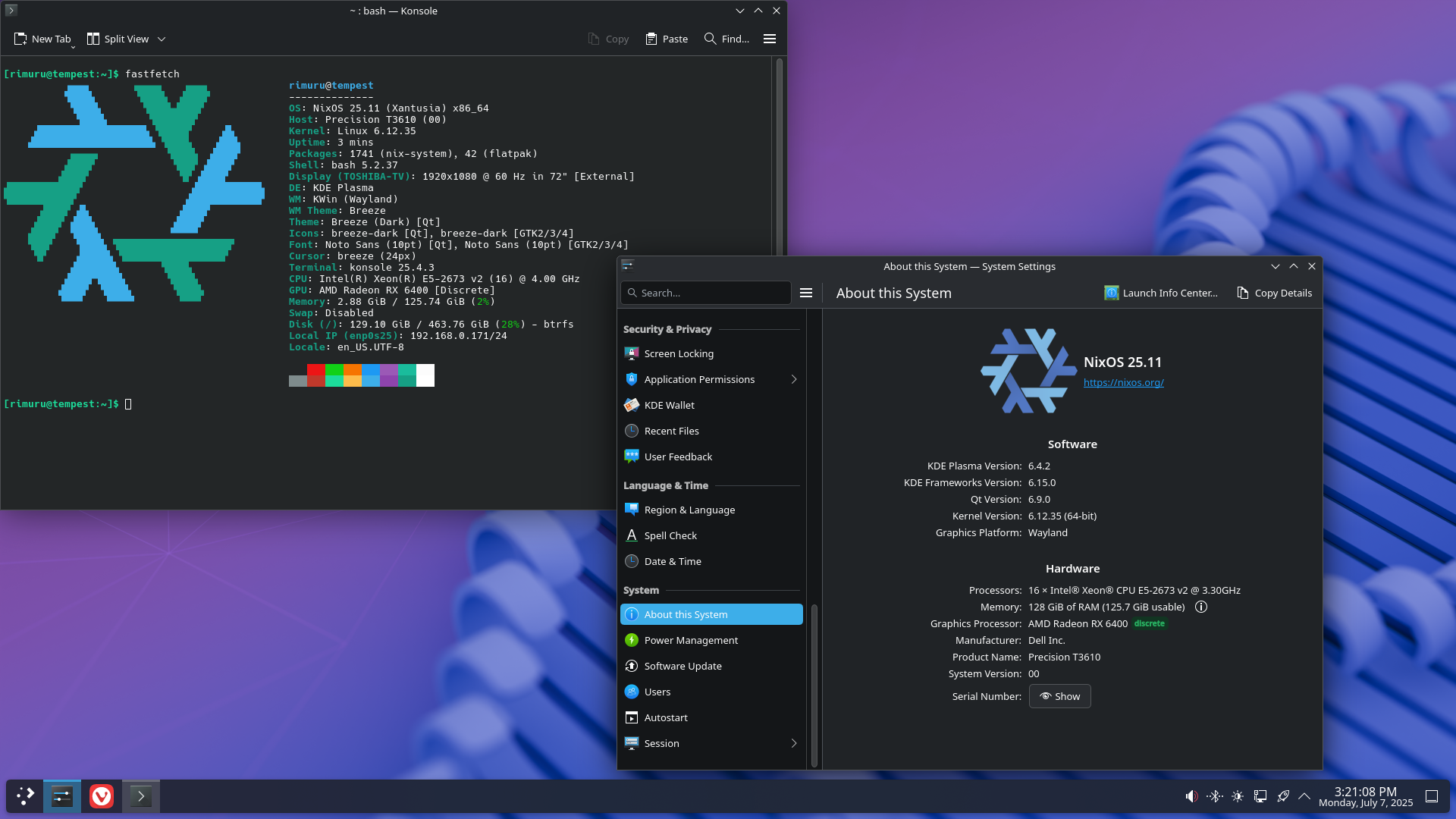Click the System Settings sidebar scrollbar
Screen dimensions: 1456x819
[x=814, y=686]
